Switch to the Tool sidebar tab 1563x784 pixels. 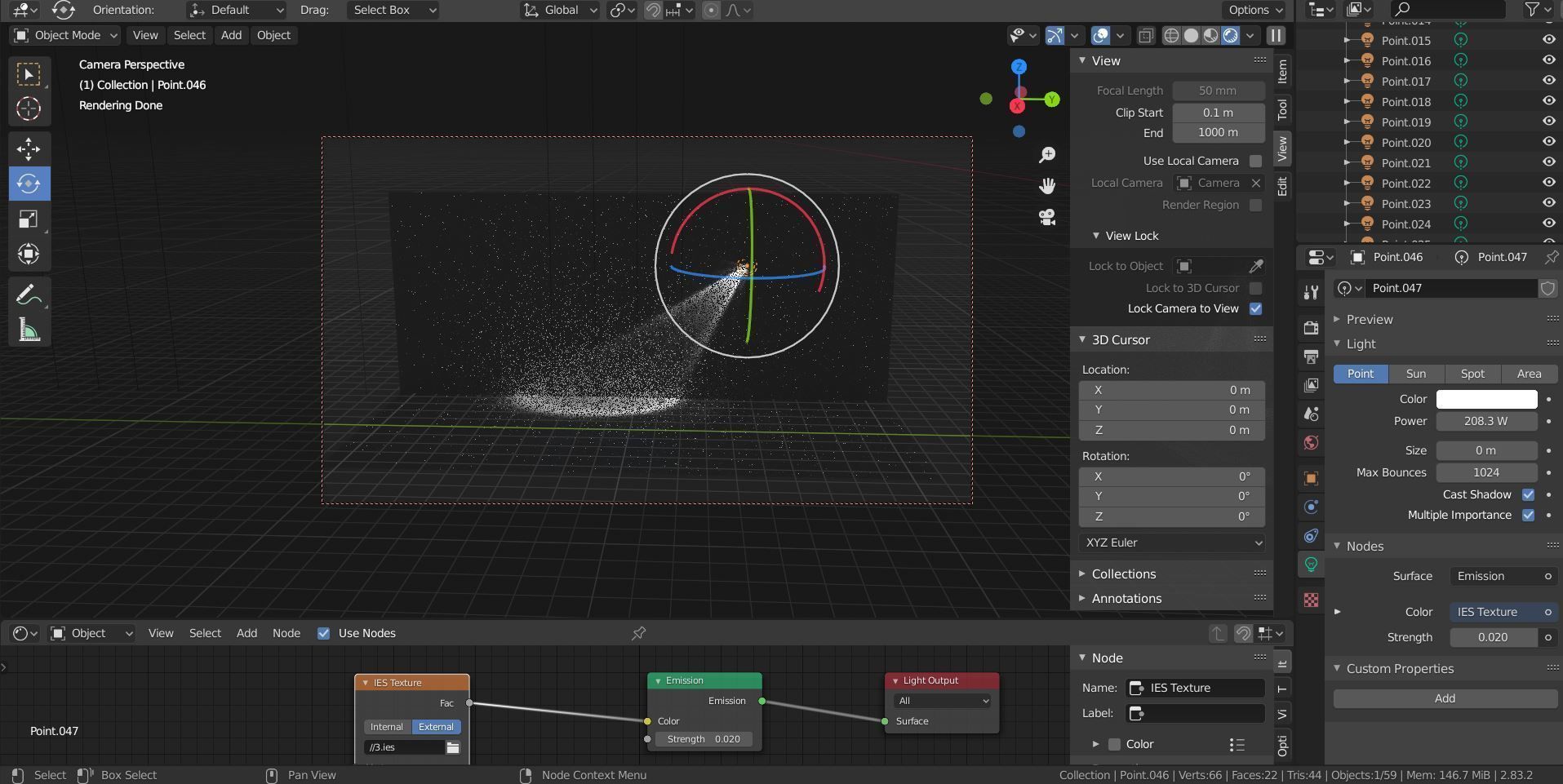pos(1282,109)
